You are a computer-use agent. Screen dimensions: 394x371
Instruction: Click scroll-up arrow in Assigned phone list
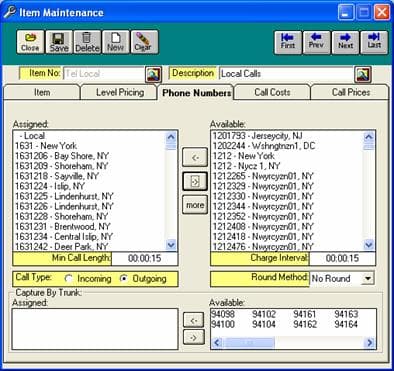(x=171, y=136)
